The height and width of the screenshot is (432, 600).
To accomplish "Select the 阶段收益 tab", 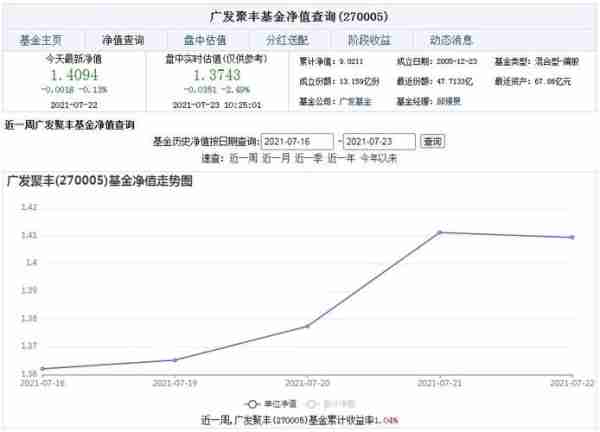I will [x=369, y=40].
